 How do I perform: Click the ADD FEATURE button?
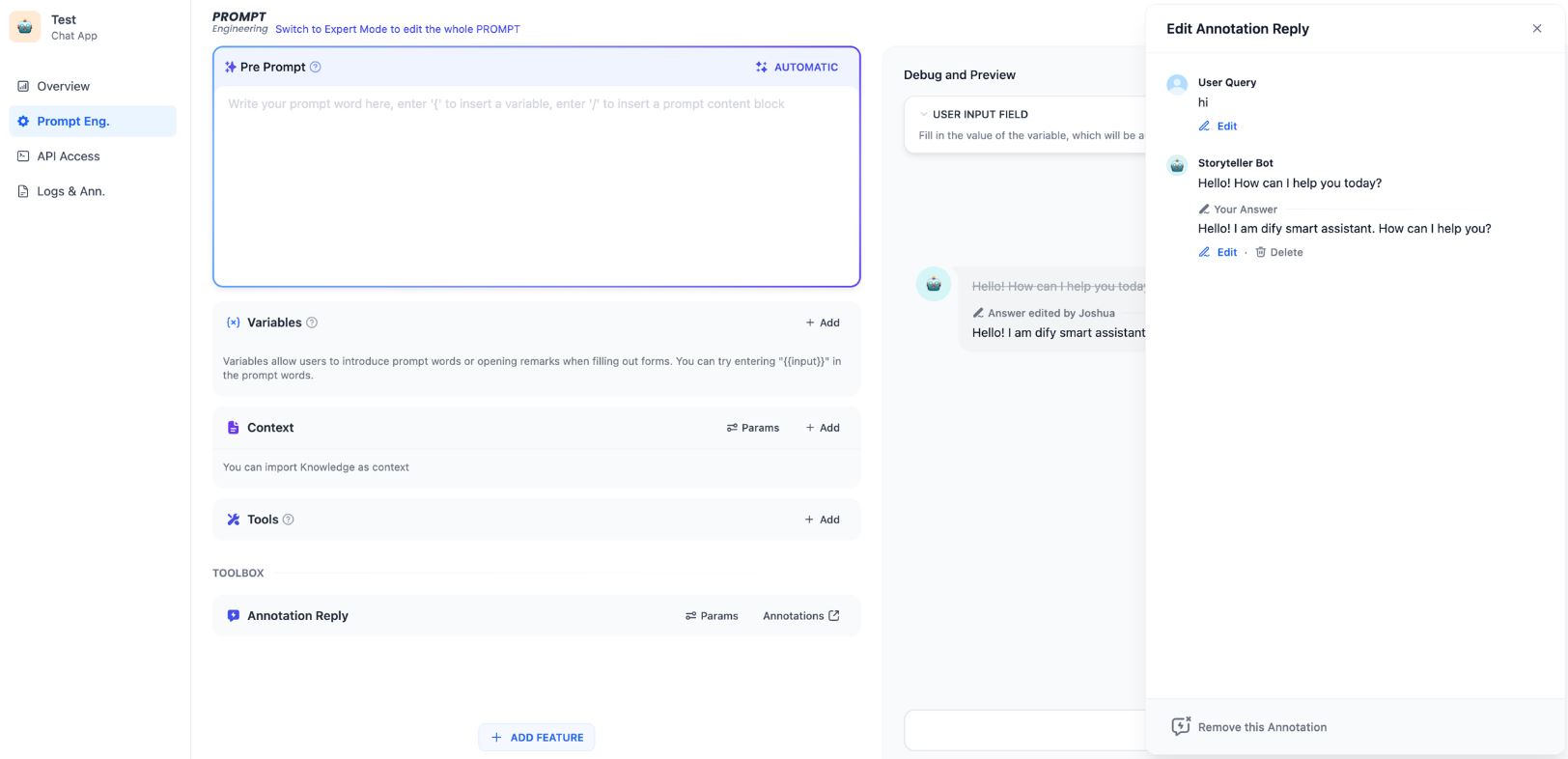(537, 738)
